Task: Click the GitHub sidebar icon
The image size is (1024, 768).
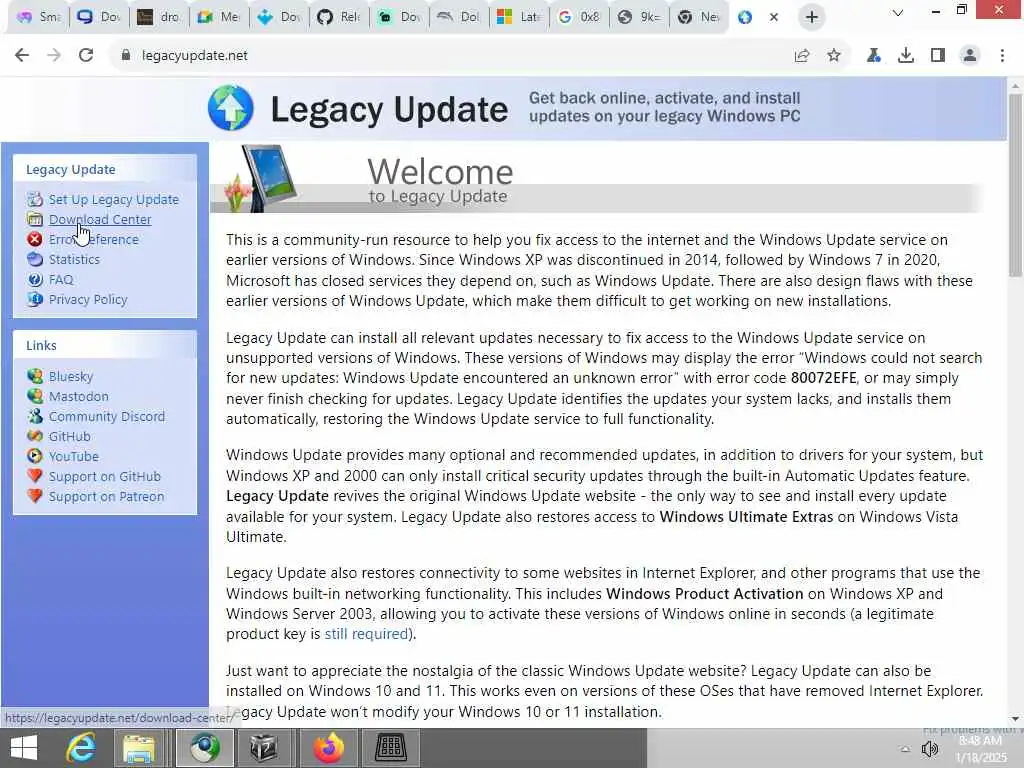Action: click(35, 436)
